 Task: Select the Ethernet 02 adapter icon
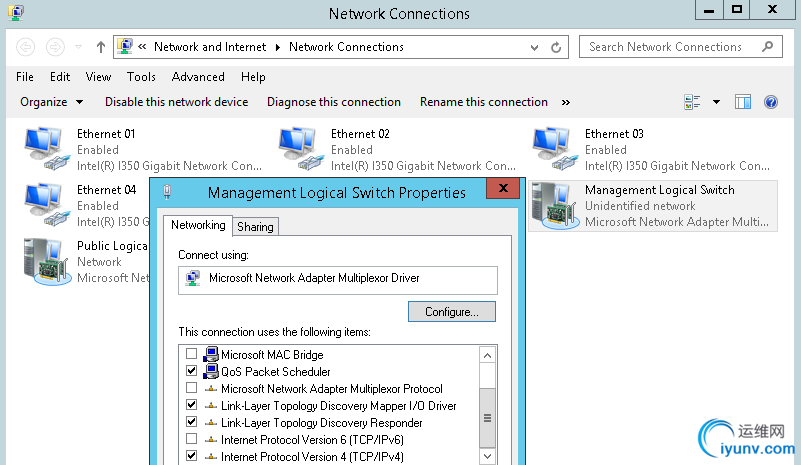300,149
